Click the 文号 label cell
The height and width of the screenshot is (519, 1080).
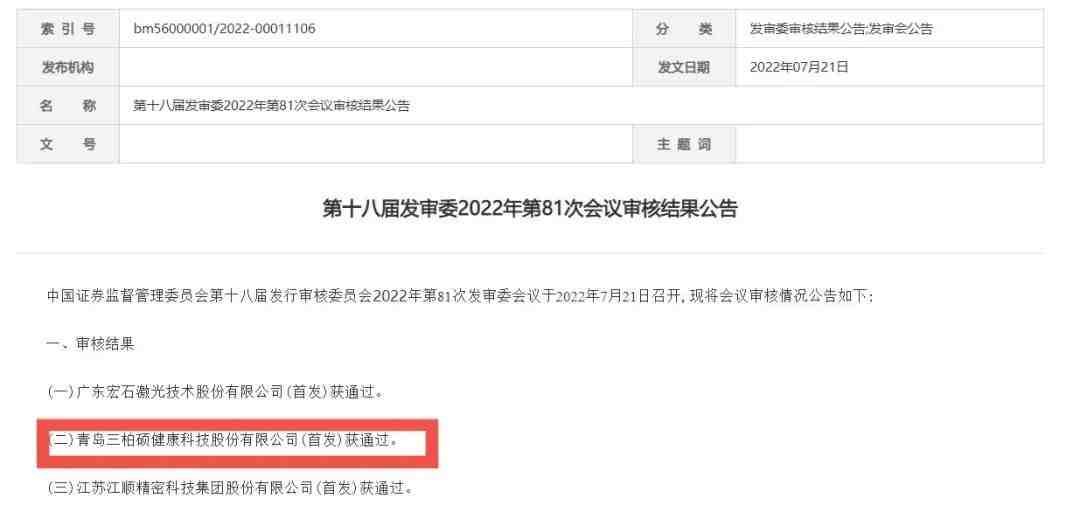pyautogui.click(x=68, y=145)
